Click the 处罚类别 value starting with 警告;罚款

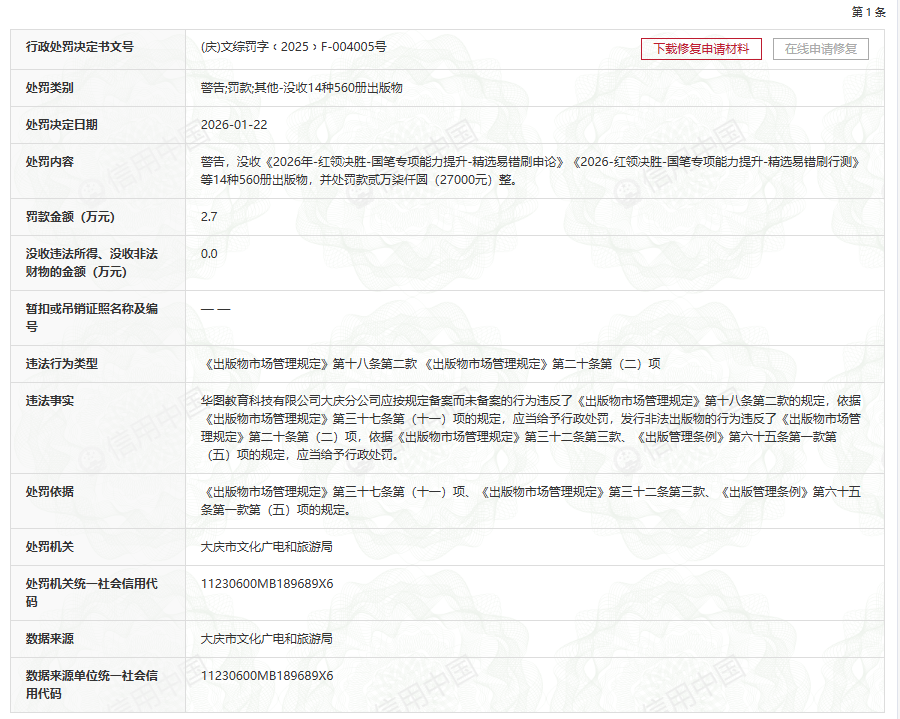coord(301,88)
